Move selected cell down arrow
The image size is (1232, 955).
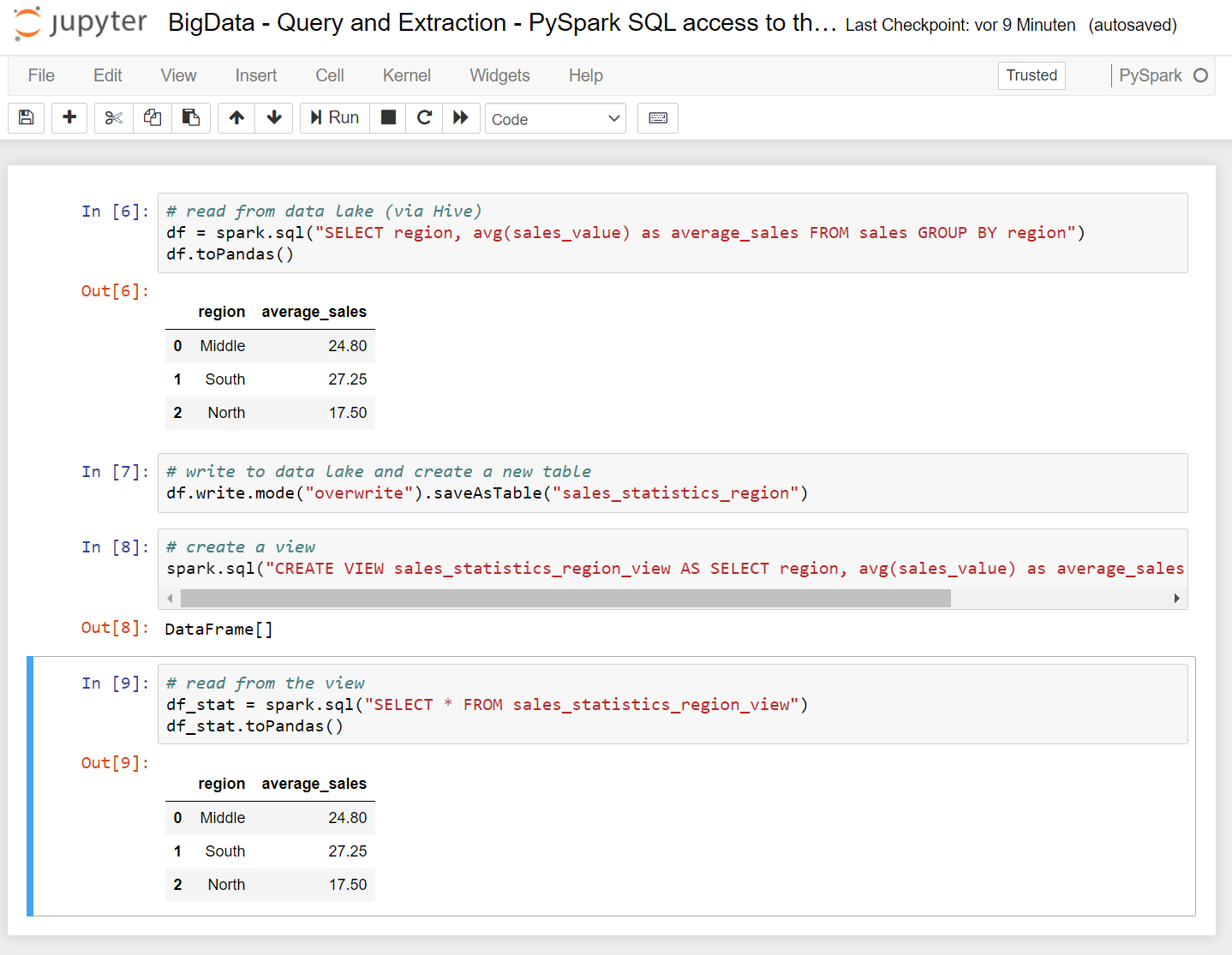point(274,118)
